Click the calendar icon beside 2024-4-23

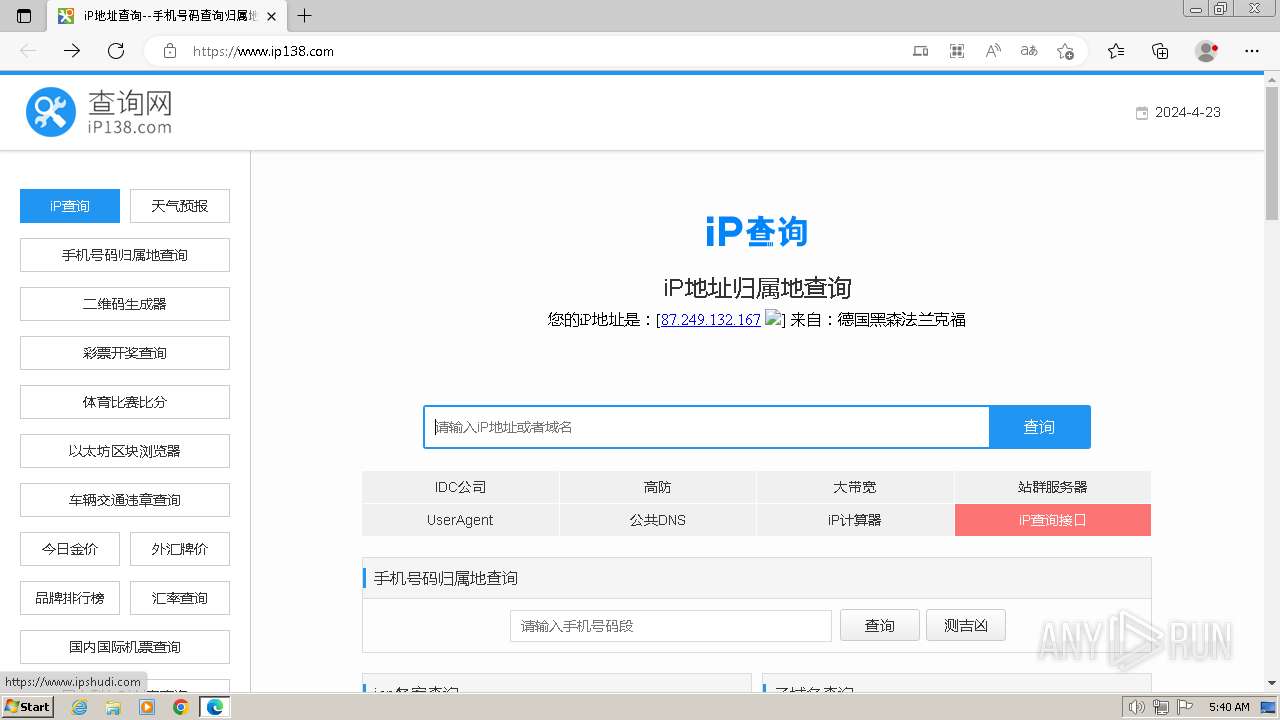[x=1142, y=113]
